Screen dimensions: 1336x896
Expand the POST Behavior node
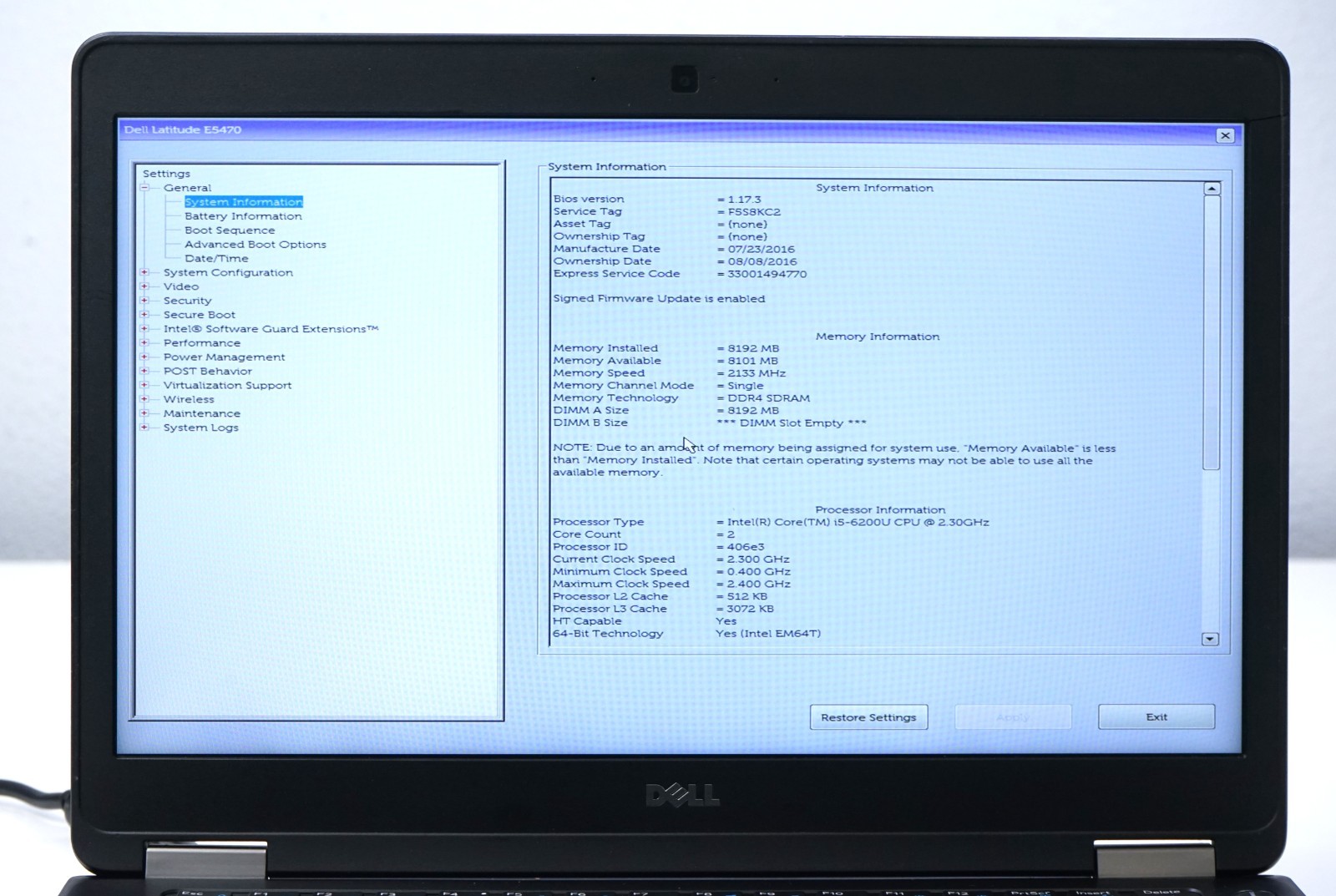(144, 372)
